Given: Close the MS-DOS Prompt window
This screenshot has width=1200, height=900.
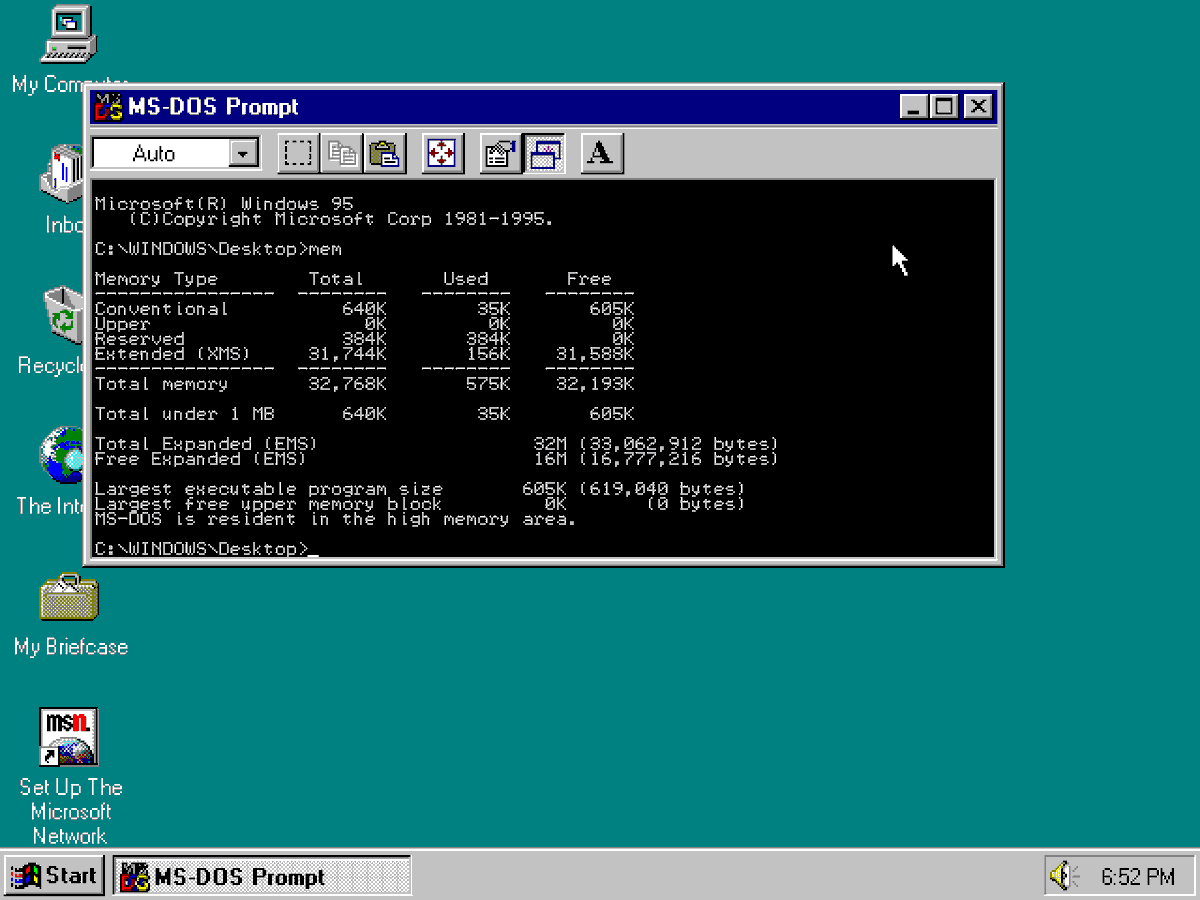Looking at the screenshot, I should pyautogui.click(x=979, y=106).
